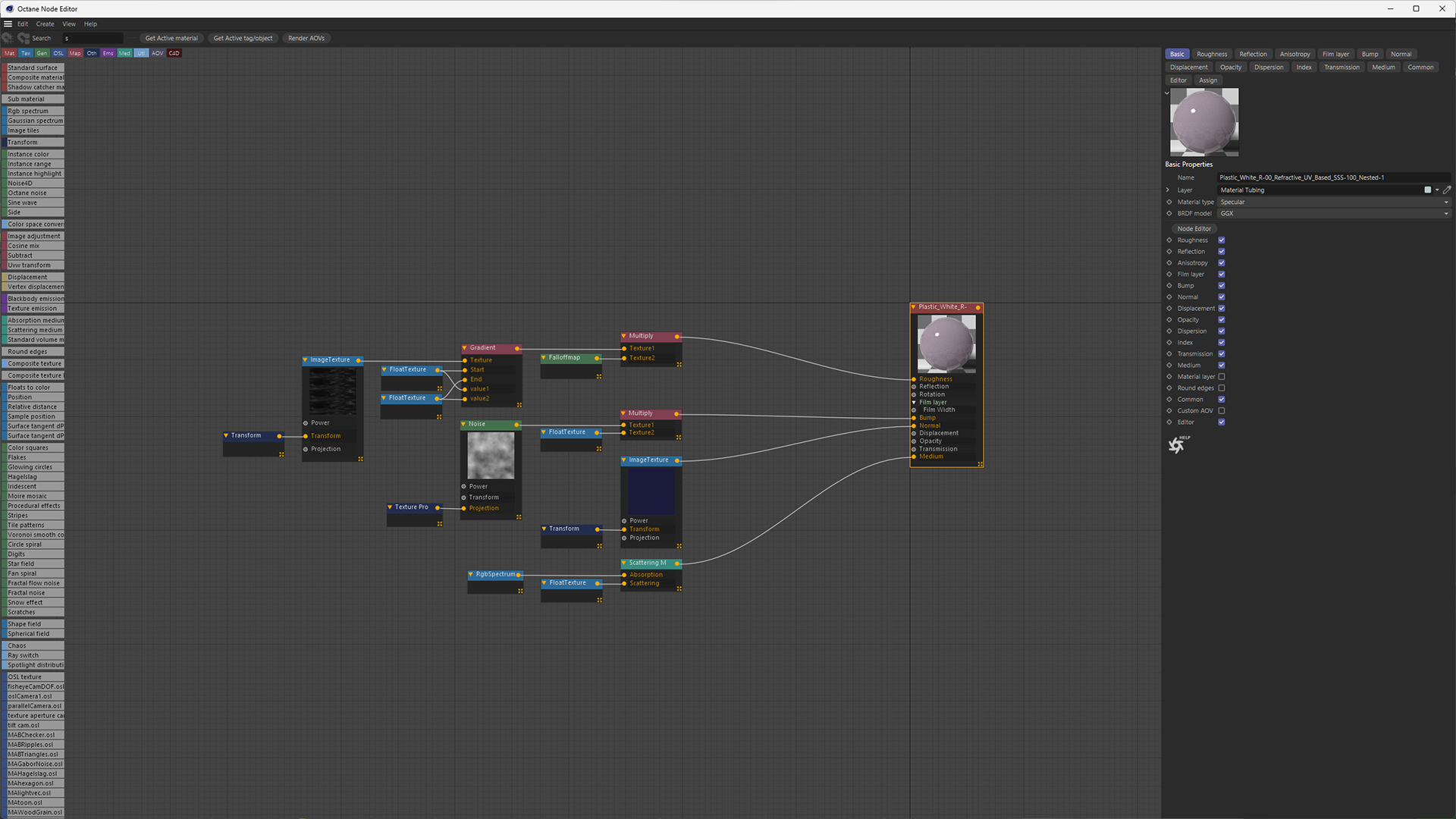The width and height of the screenshot is (1456, 819).
Task: Enable the Custom AOV checkbox
Action: pyautogui.click(x=1222, y=411)
